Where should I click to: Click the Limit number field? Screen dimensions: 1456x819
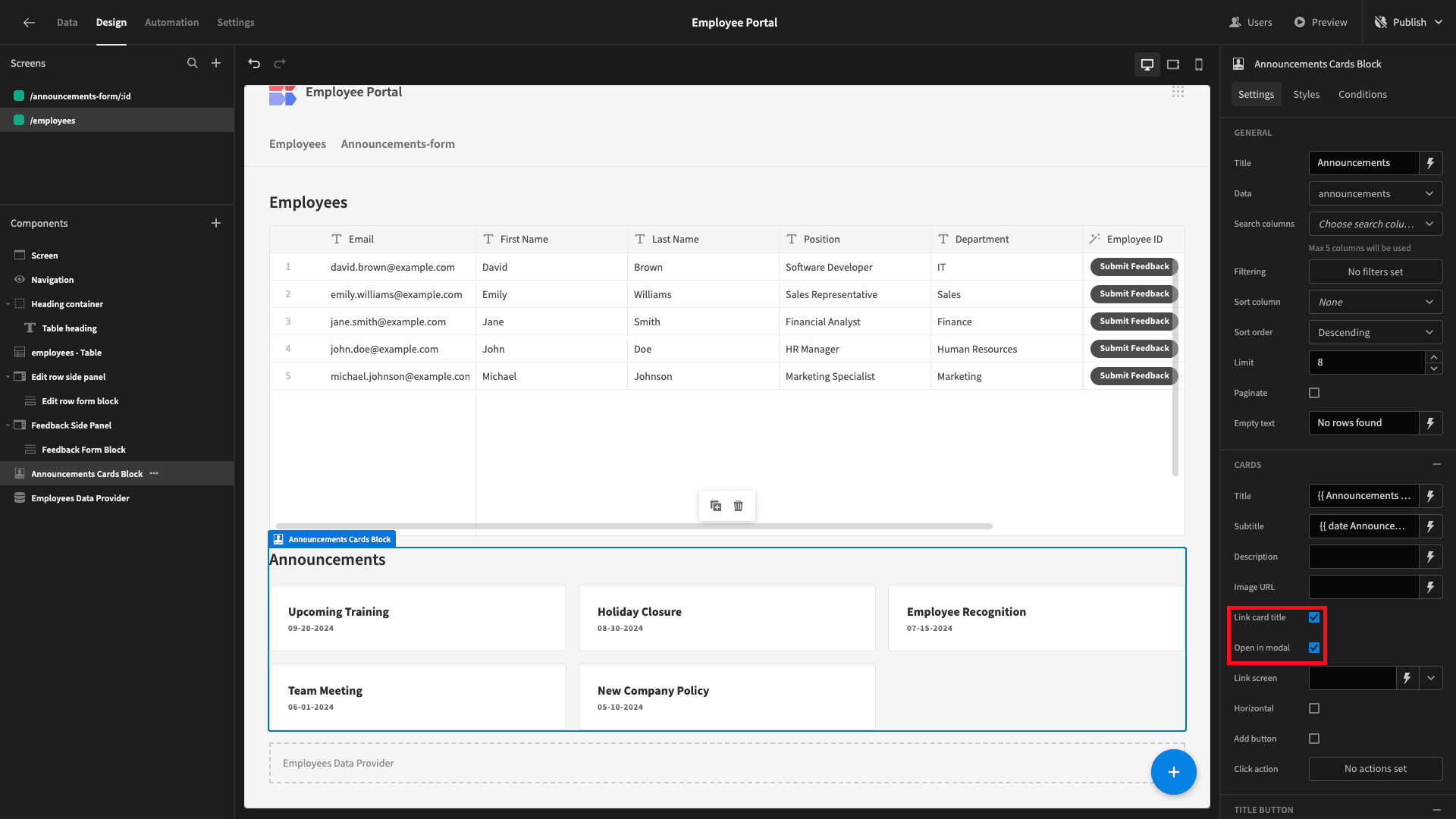click(x=1367, y=362)
